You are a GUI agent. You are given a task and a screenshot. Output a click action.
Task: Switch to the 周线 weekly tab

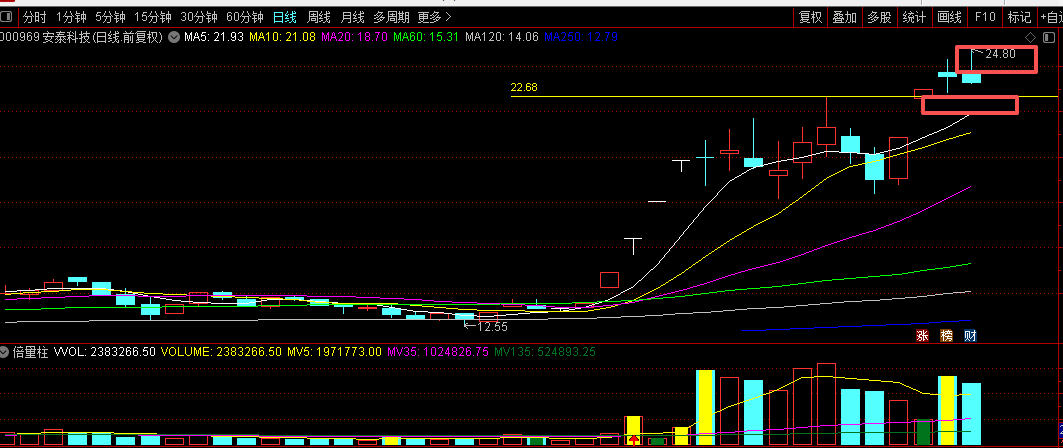[319, 17]
